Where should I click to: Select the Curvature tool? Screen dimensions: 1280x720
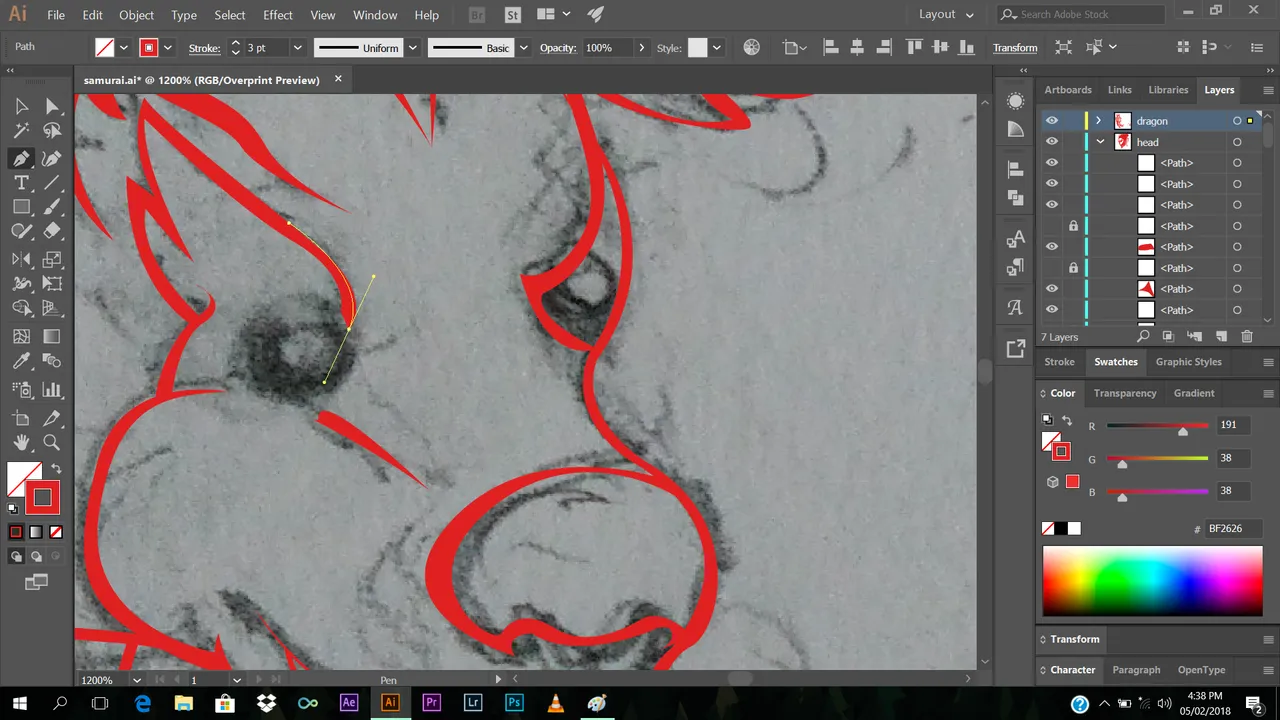tap(52, 158)
